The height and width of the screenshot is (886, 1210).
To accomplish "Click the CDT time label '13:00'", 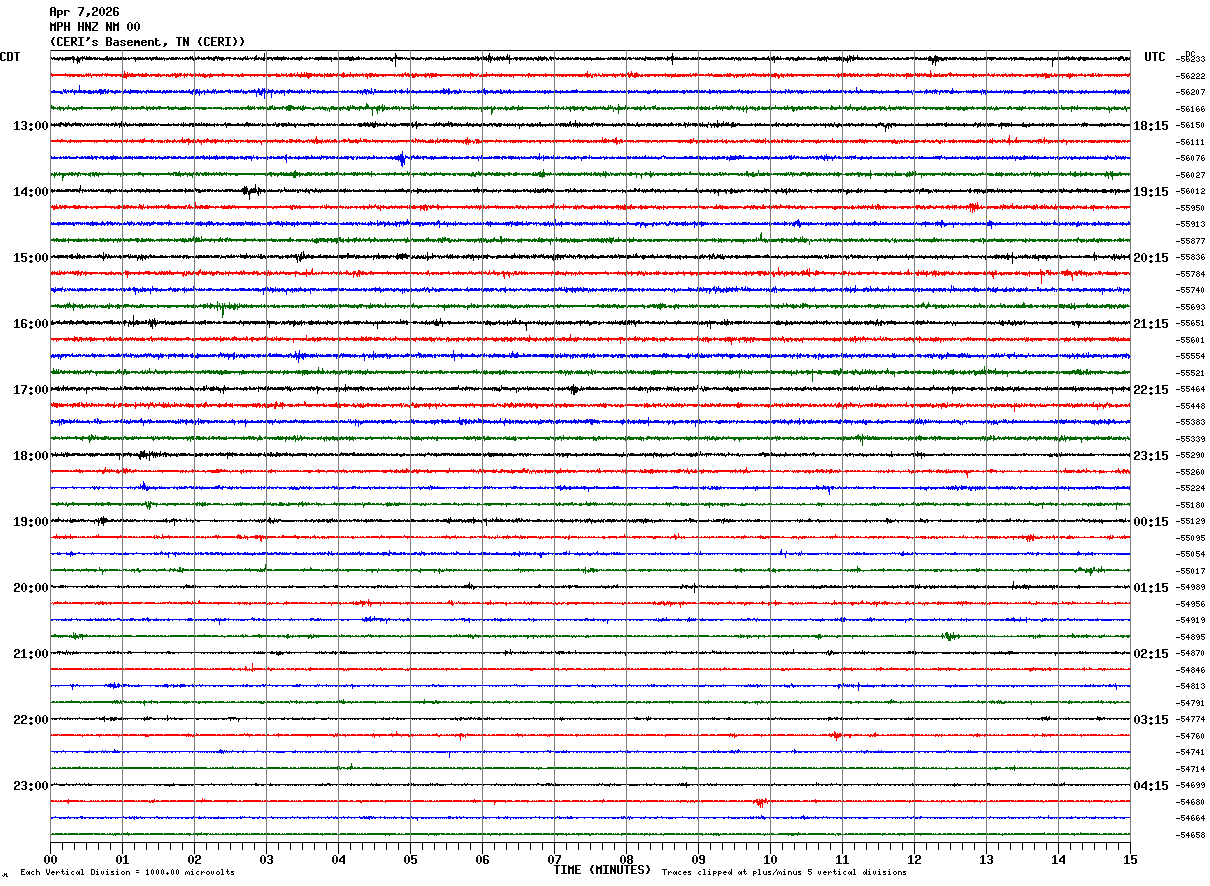I will coord(31,126).
